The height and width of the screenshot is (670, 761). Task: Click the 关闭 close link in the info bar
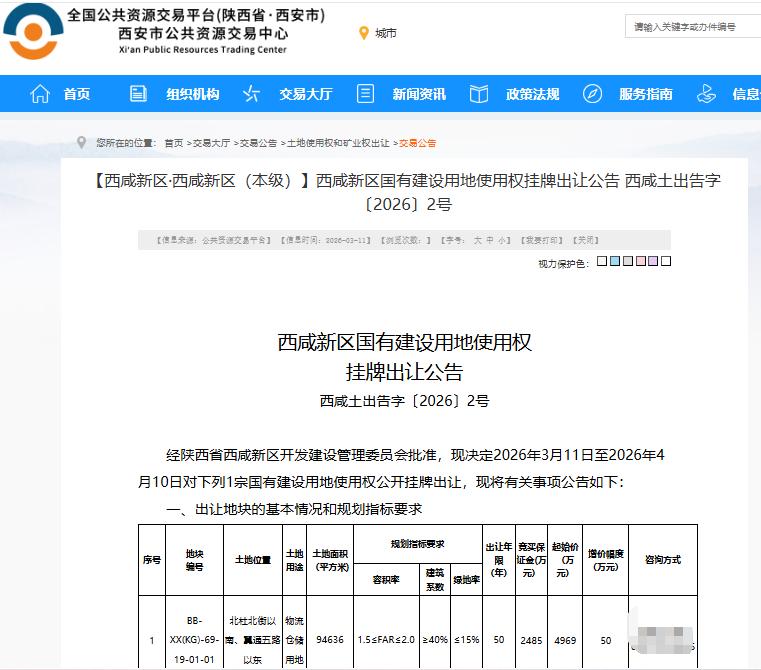coord(586,240)
